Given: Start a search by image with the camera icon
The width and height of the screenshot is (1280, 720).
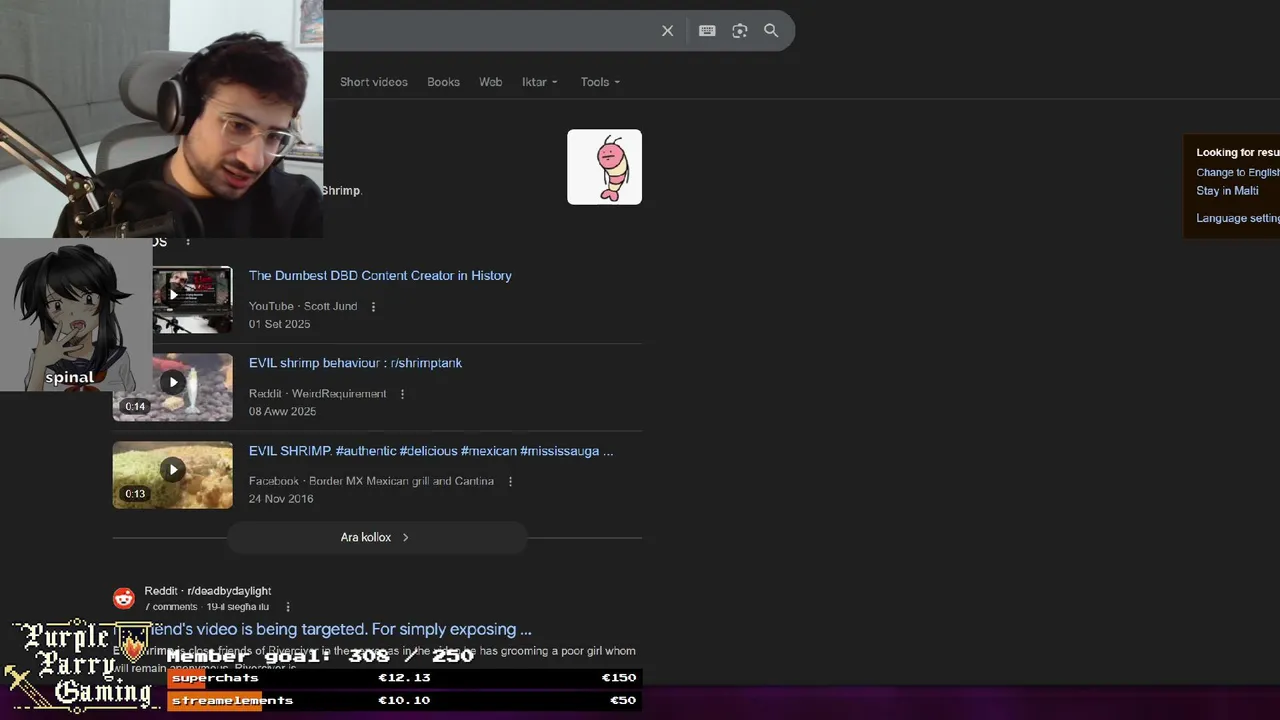Looking at the screenshot, I should pos(740,31).
